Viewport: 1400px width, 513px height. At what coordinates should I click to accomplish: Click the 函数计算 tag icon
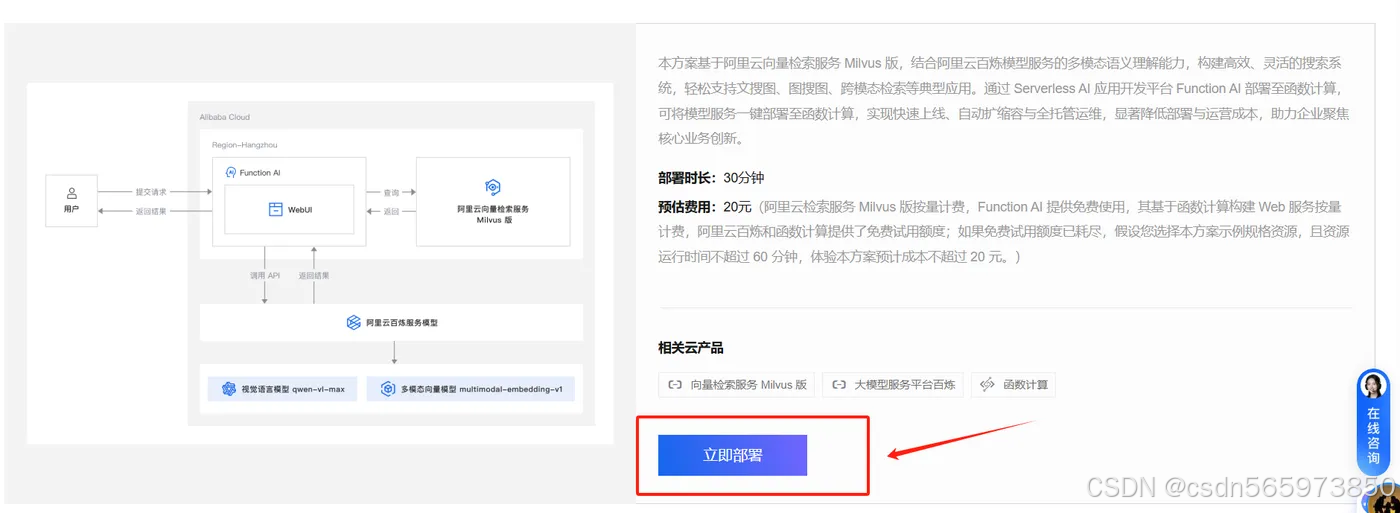pos(988,385)
